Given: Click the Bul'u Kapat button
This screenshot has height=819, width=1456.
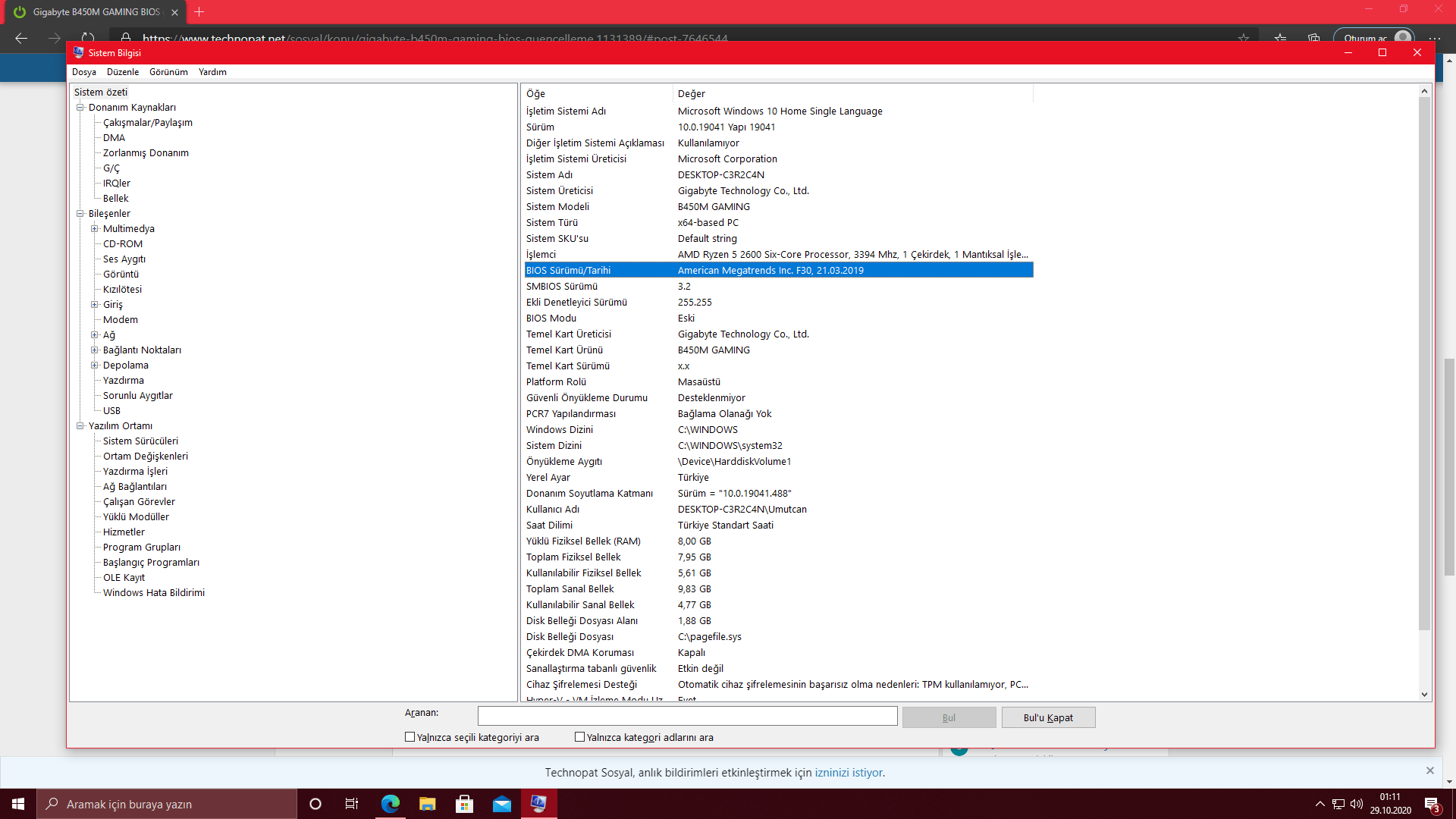Looking at the screenshot, I should 1048,717.
